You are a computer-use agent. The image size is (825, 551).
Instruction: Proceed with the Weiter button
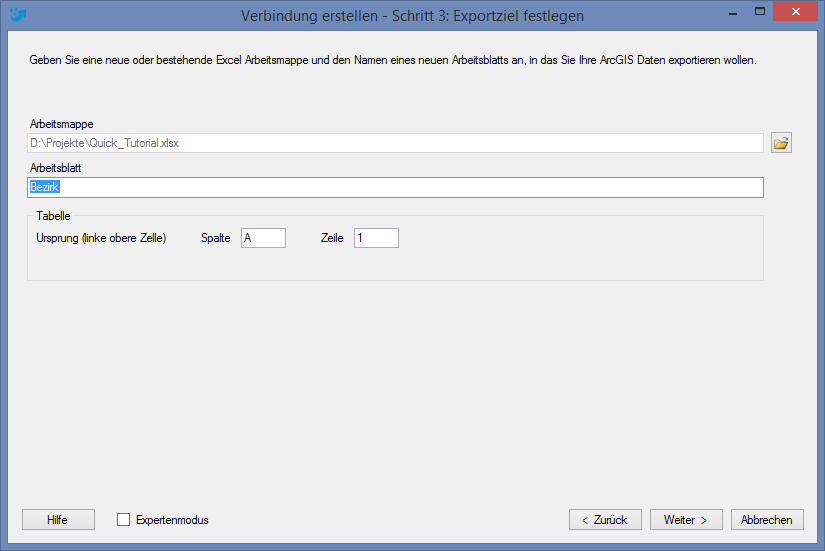pos(686,520)
